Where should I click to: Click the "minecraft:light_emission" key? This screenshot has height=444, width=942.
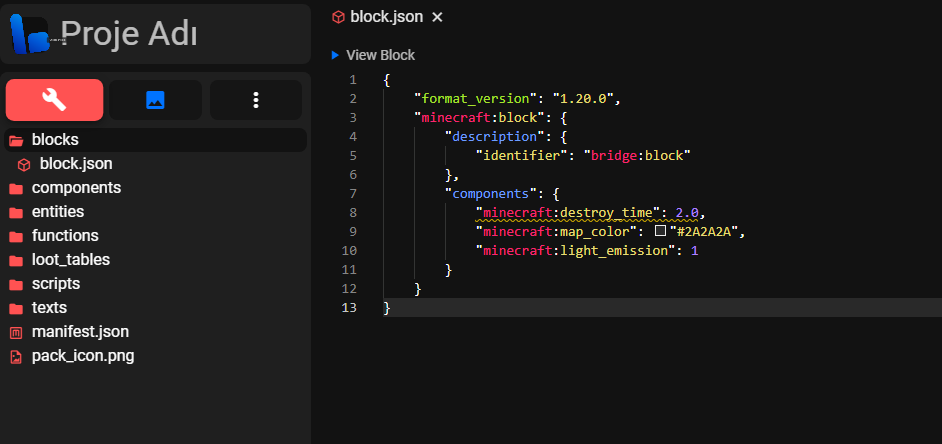(x=576, y=251)
